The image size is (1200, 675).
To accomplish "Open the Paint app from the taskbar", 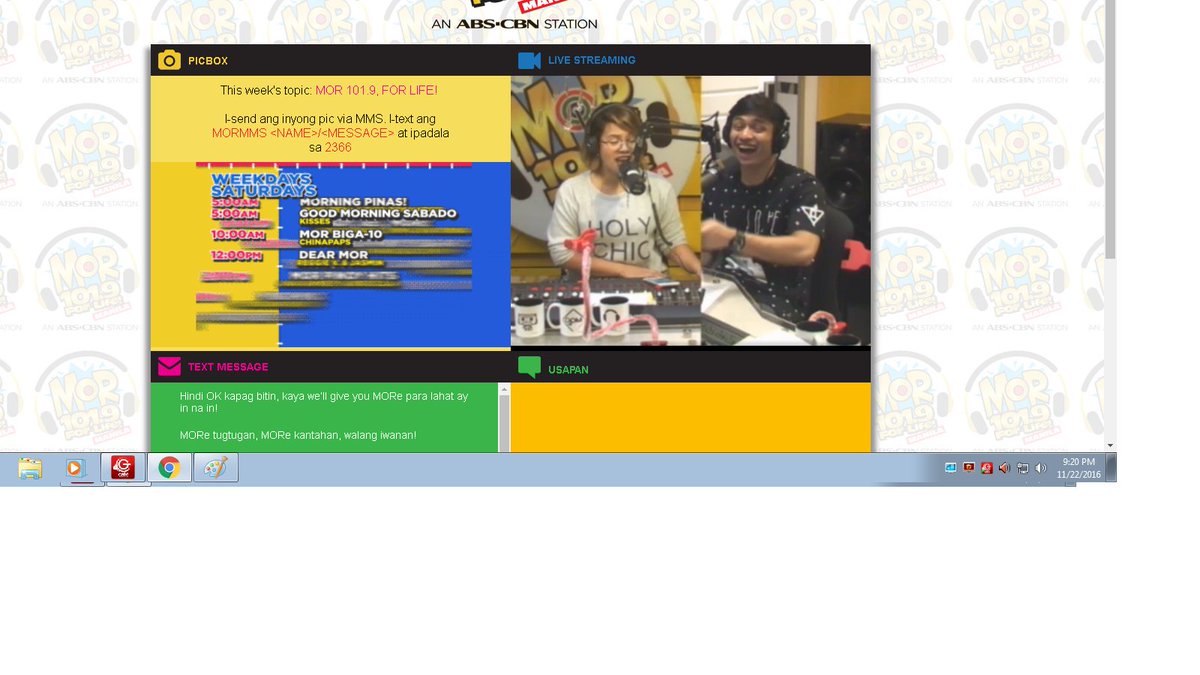I will (x=216, y=468).
